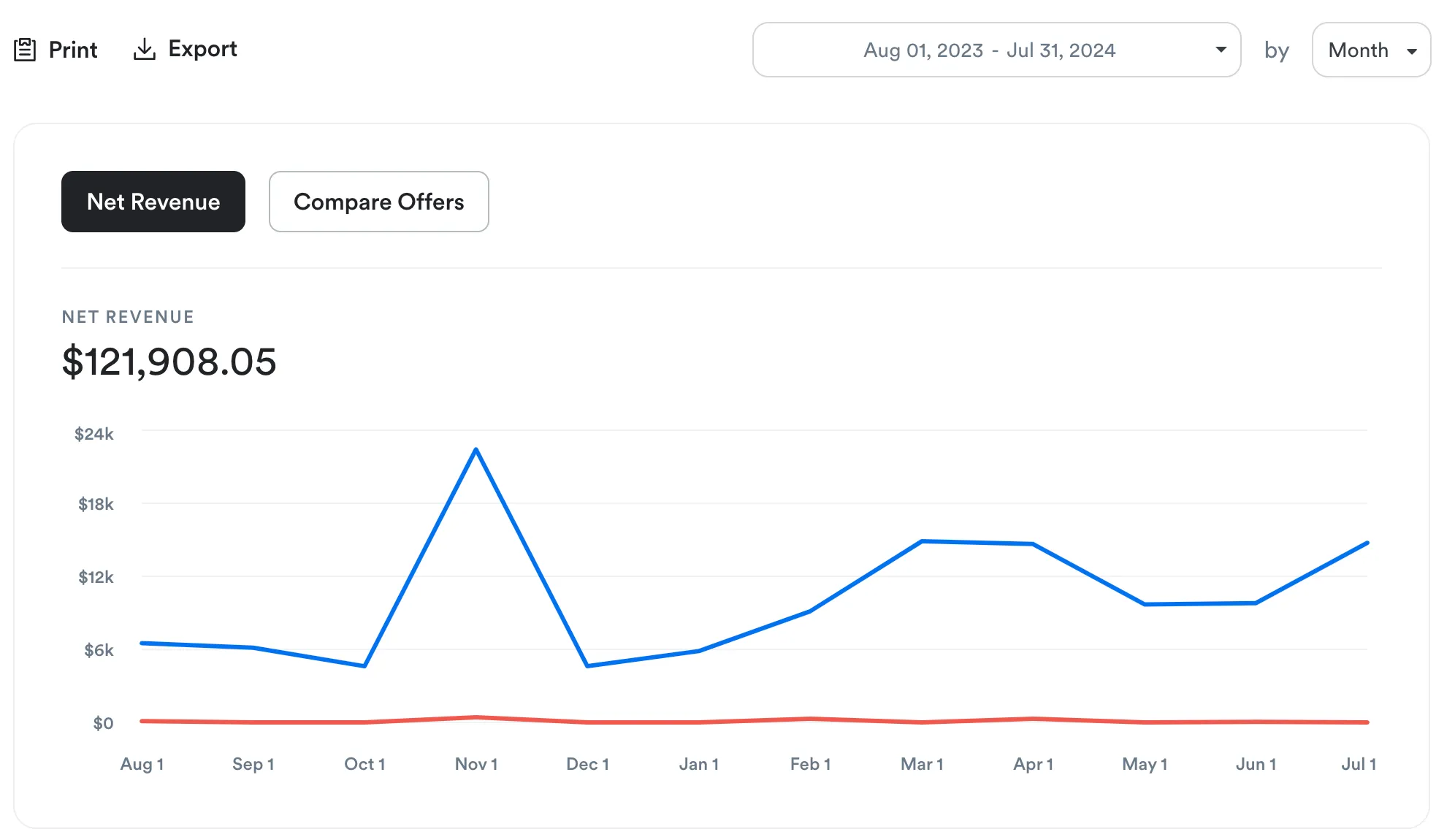Click the blue line's Jul 1 endpoint

tap(1367, 543)
